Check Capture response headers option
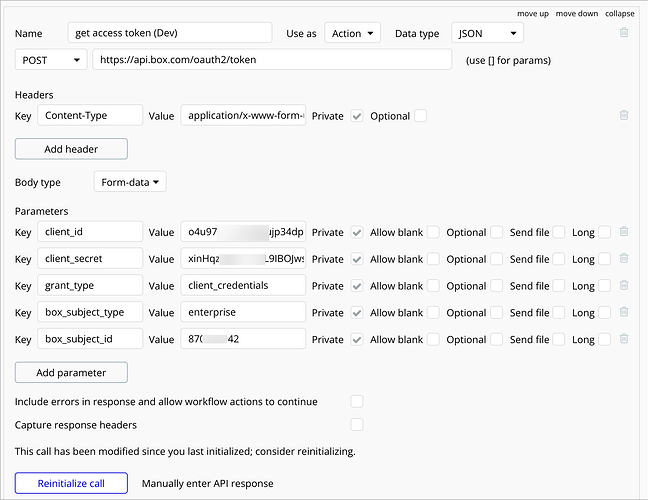Screen dimensions: 648x500 pos(357,424)
